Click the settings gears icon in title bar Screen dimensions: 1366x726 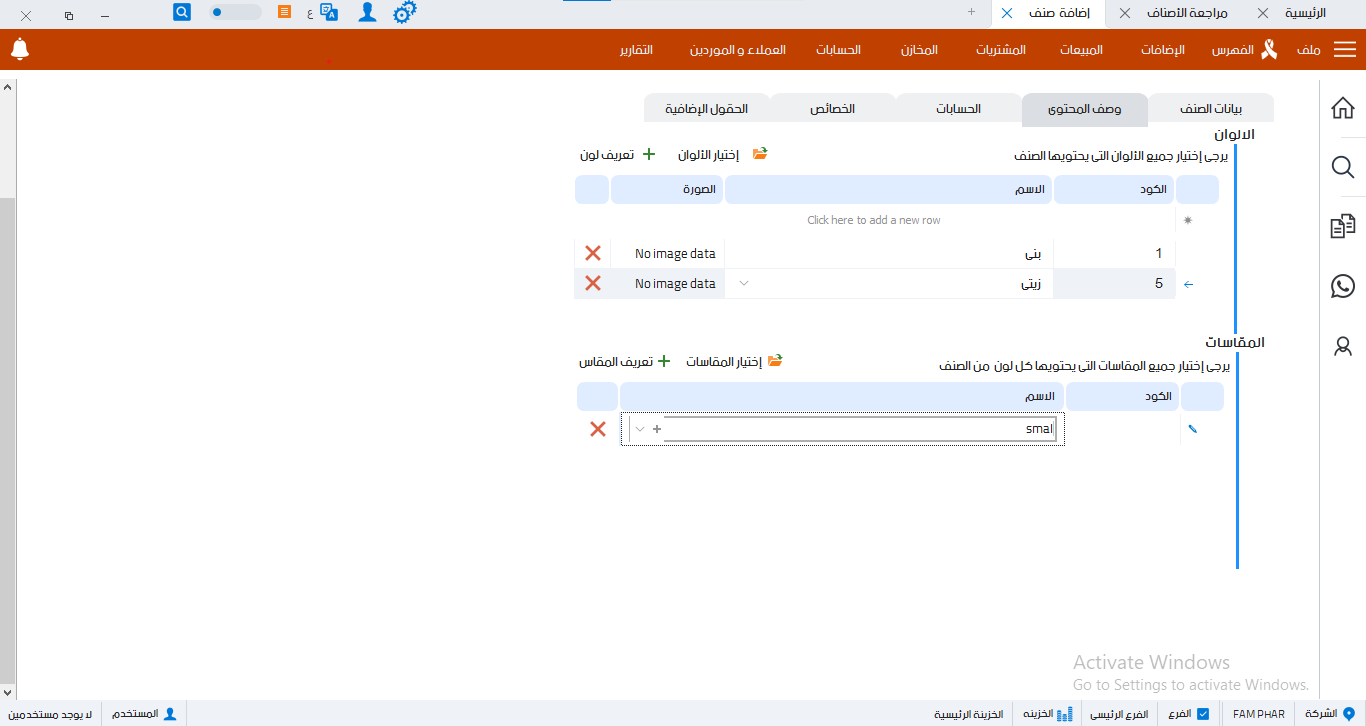point(404,13)
